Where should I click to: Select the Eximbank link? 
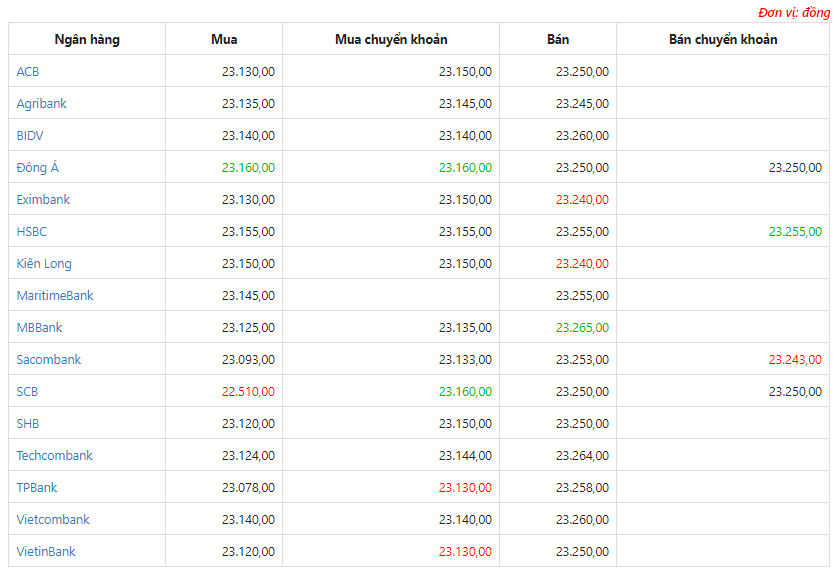click(43, 200)
